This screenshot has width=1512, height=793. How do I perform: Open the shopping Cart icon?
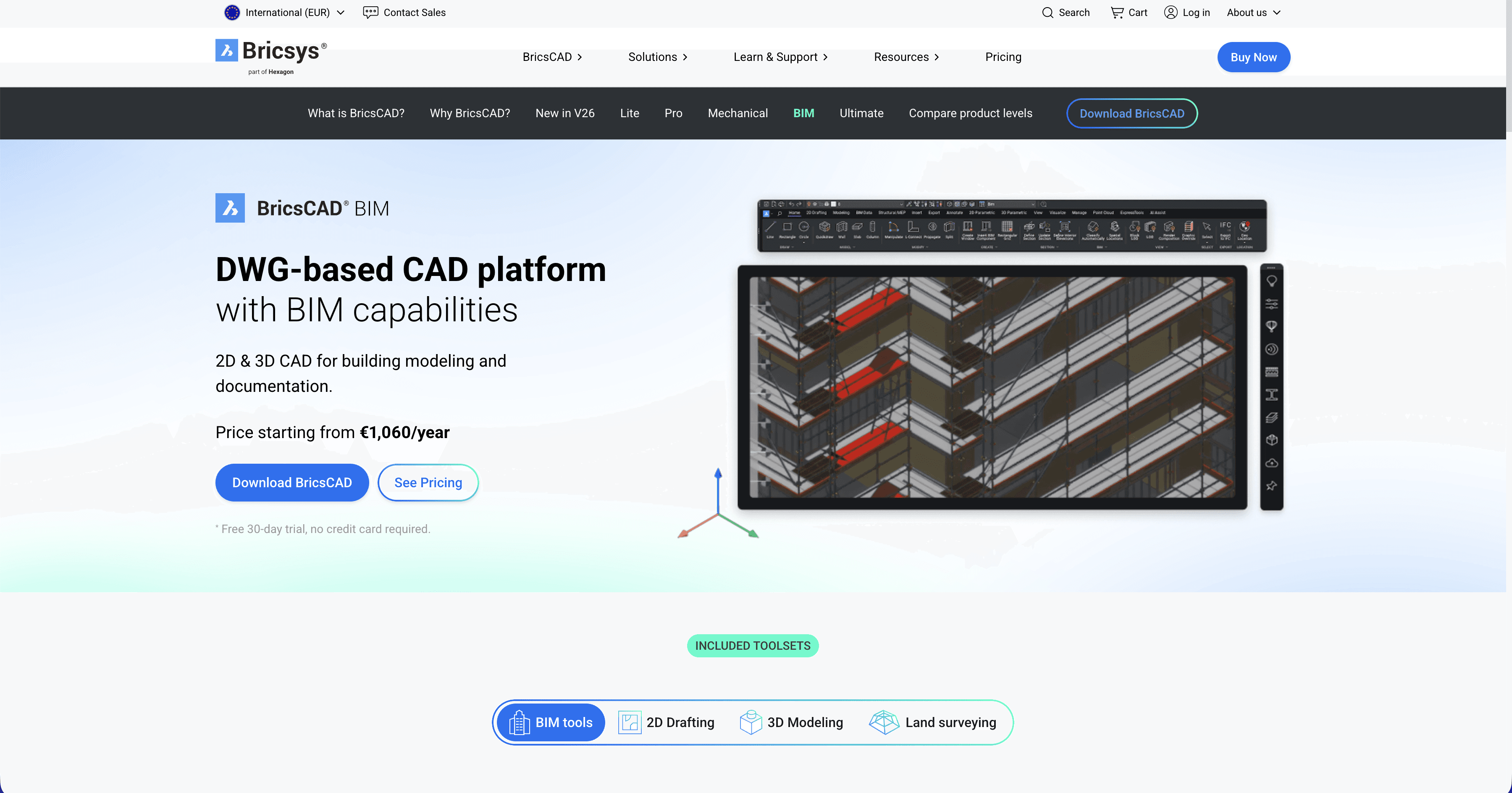(x=1117, y=12)
